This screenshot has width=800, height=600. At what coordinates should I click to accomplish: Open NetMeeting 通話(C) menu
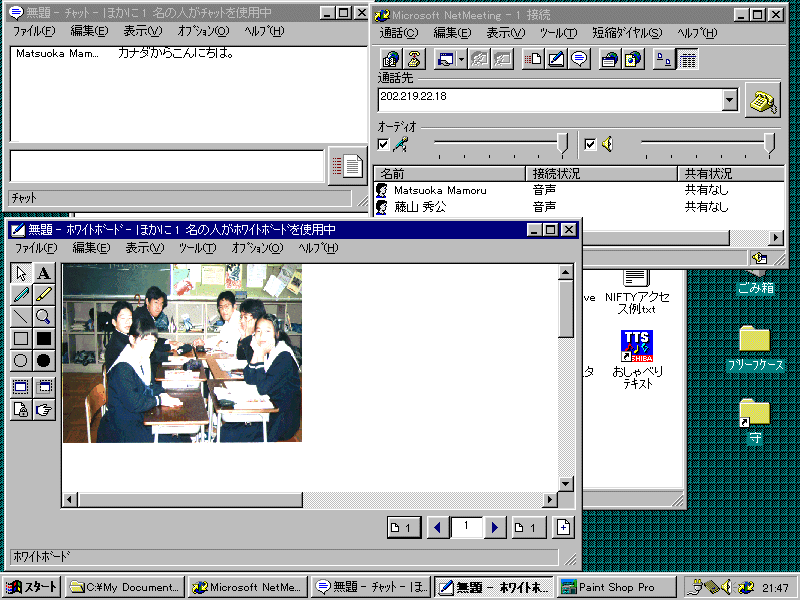coord(398,33)
